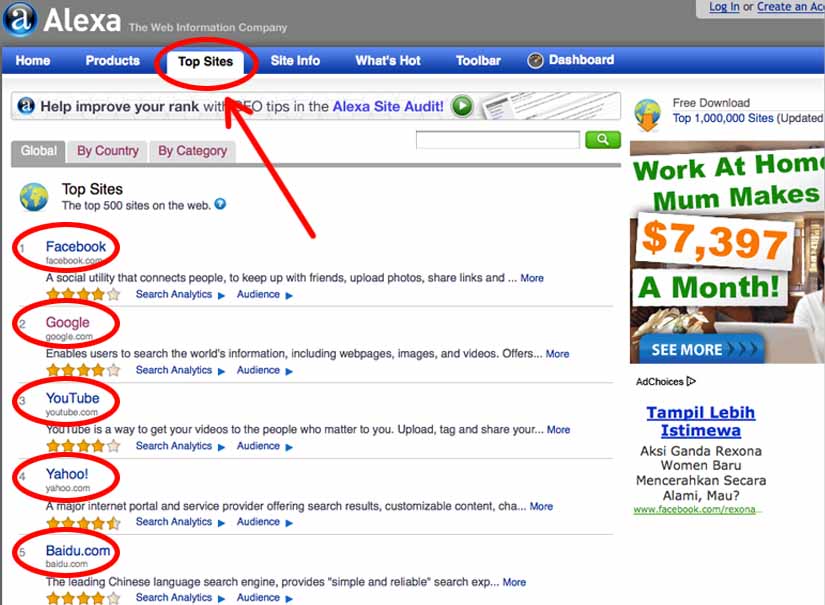Viewport: 825px width, 605px height.
Task: Switch to the By Country tab
Action: [108, 151]
